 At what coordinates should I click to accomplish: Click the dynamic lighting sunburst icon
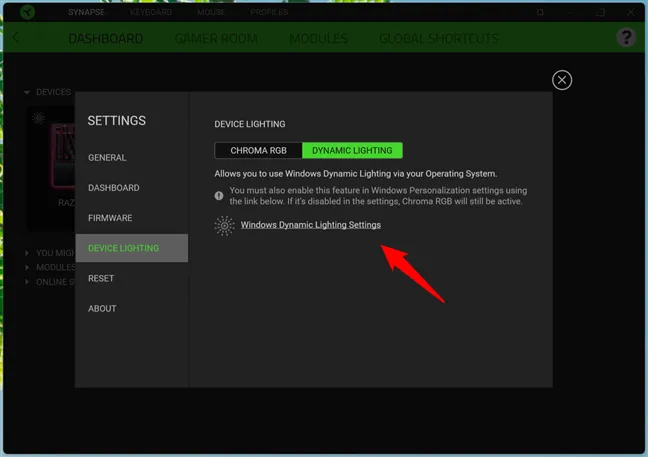225,226
